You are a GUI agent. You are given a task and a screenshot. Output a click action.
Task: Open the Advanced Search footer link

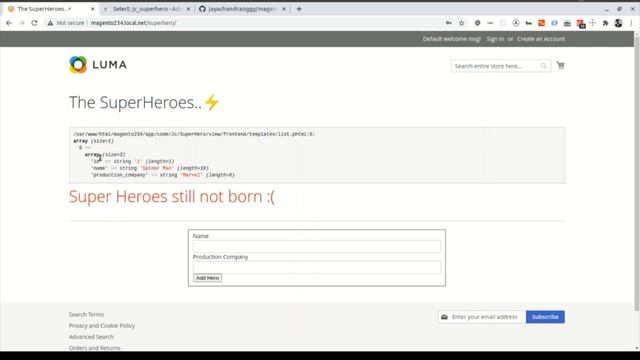pyautogui.click(x=91, y=337)
